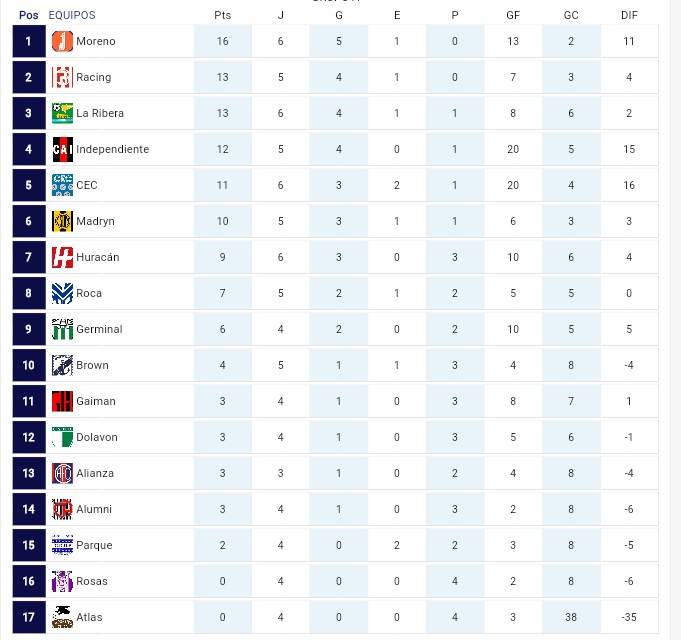Select the Pts column header
Image resolution: width=681 pixels, height=640 pixels.
[x=222, y=15]
